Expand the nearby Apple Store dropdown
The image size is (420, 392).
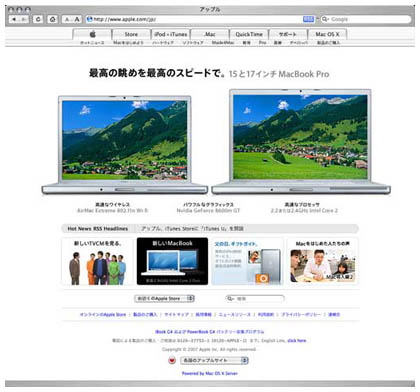point(165,298)
